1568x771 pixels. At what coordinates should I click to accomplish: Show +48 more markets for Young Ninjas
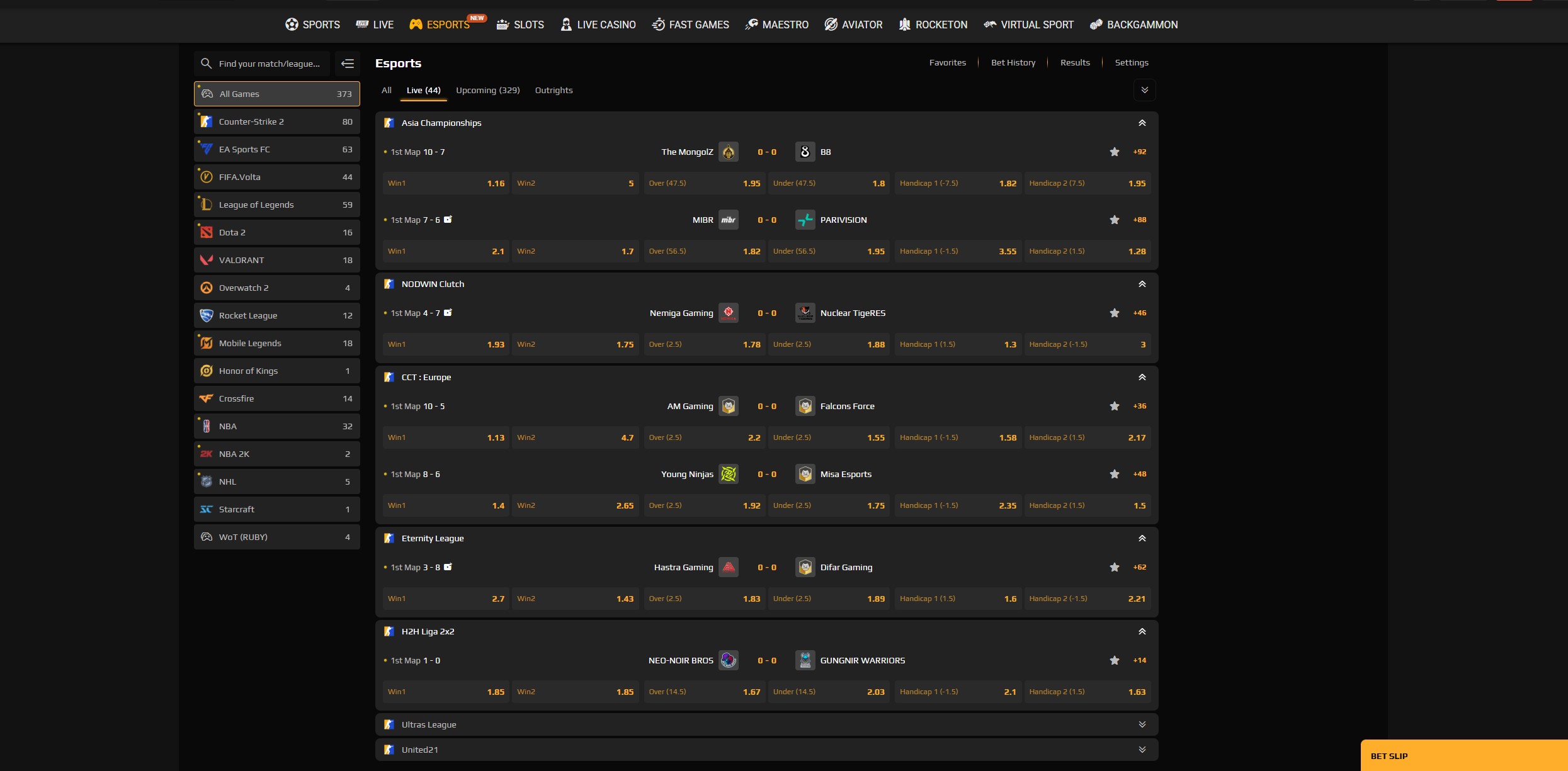click(x=1140, y=474)
